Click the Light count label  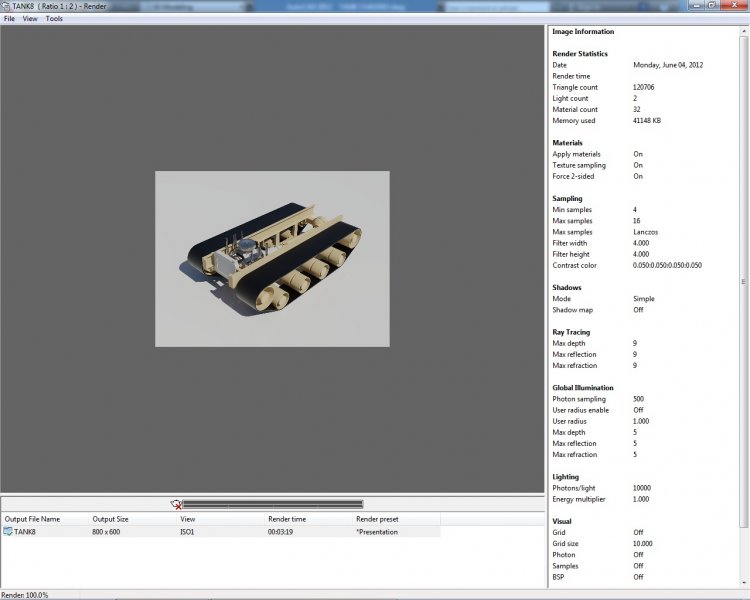click(570, 98)
